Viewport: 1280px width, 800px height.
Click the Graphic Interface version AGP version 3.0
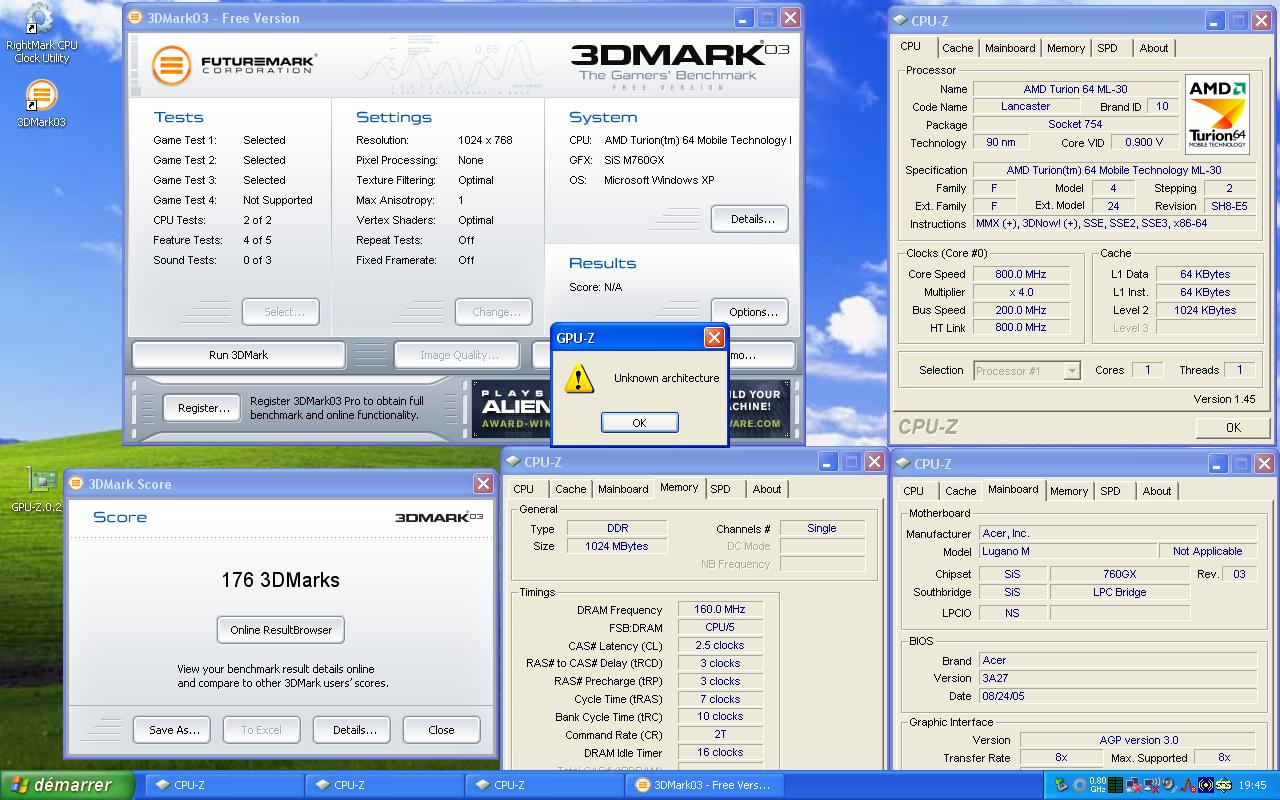[x=1138, y=740]
